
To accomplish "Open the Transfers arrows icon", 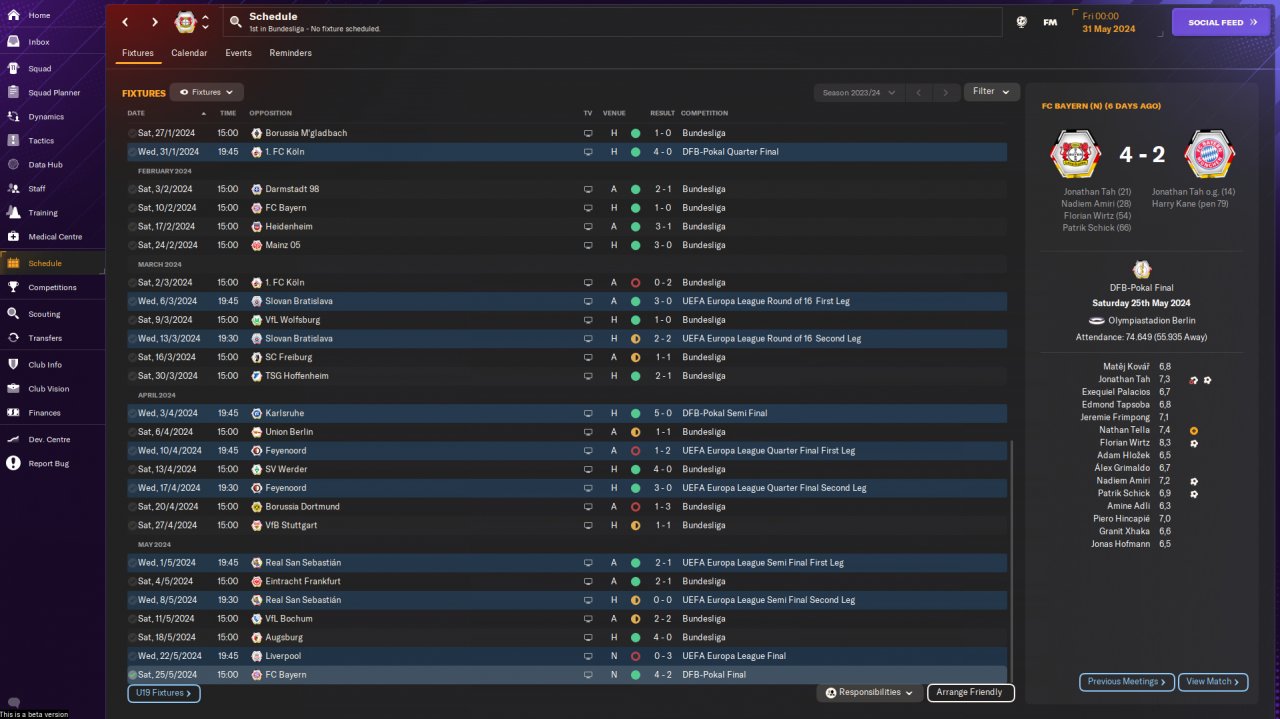I will pos(13,338).
